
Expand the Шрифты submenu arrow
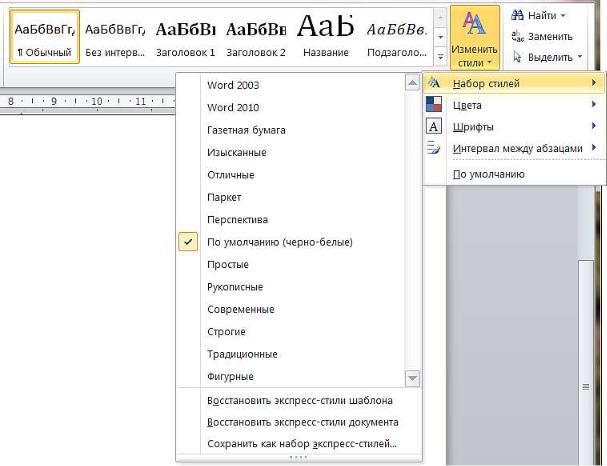594,126
